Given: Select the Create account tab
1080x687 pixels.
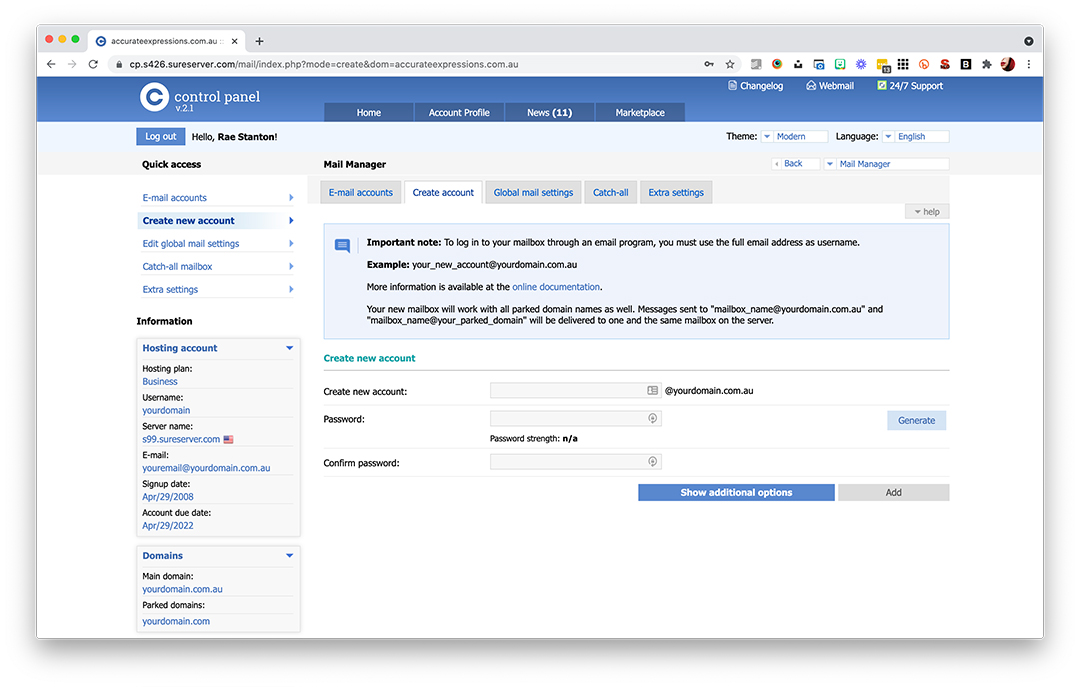Looking at the screenshot, I should [443, 192].
